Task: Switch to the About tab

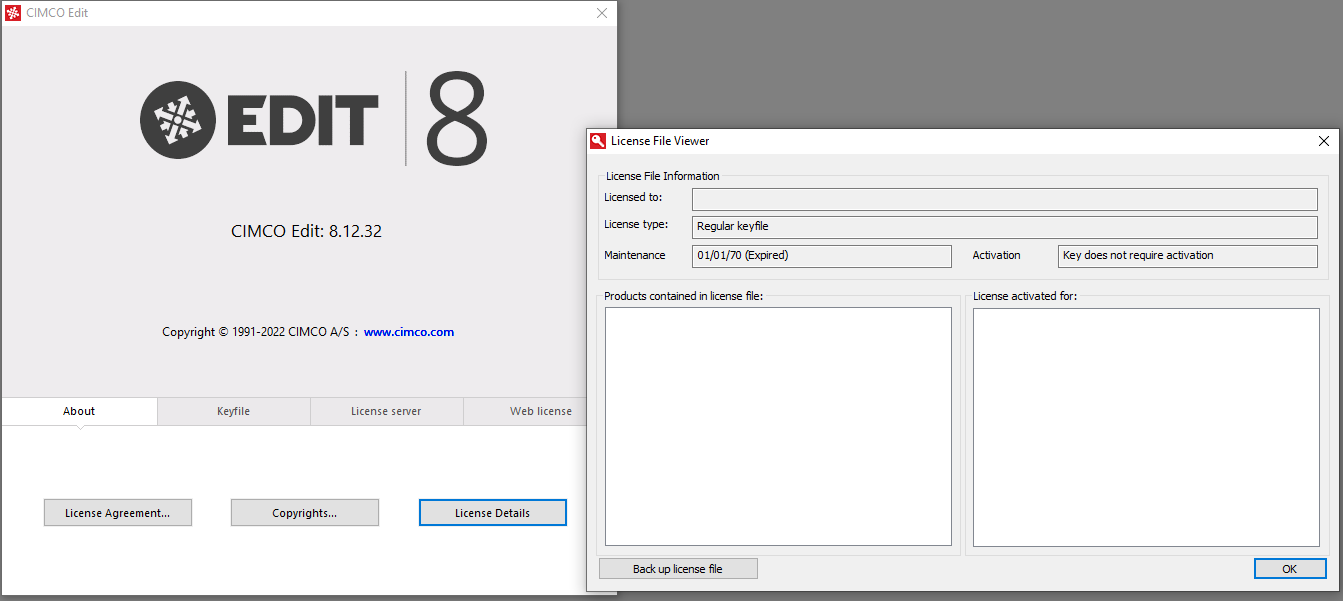Action: tap(79, 411)
